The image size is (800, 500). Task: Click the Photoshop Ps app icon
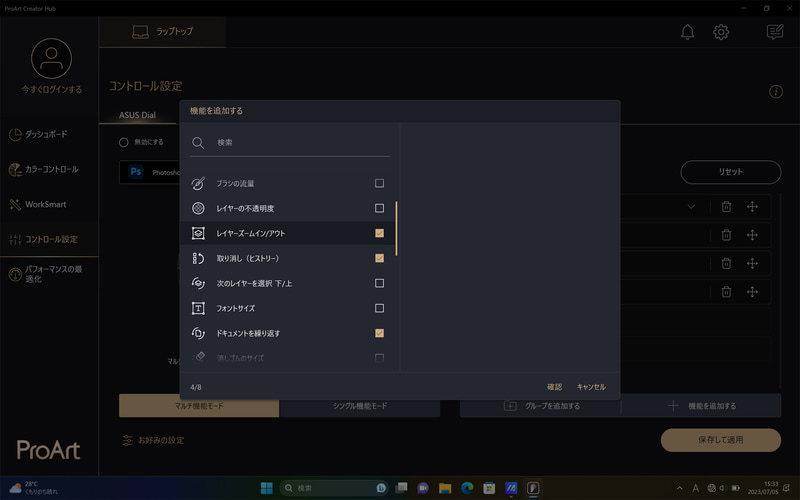click(x=136, y=172)
